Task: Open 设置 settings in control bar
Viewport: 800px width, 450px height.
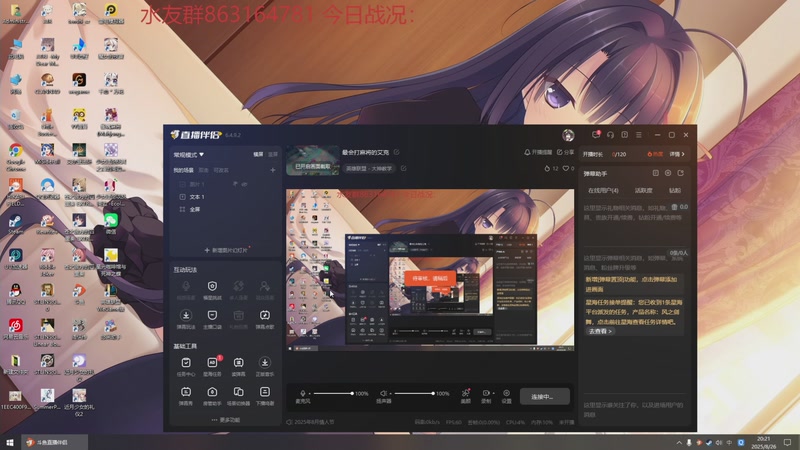Action: [x=506, y=396]
